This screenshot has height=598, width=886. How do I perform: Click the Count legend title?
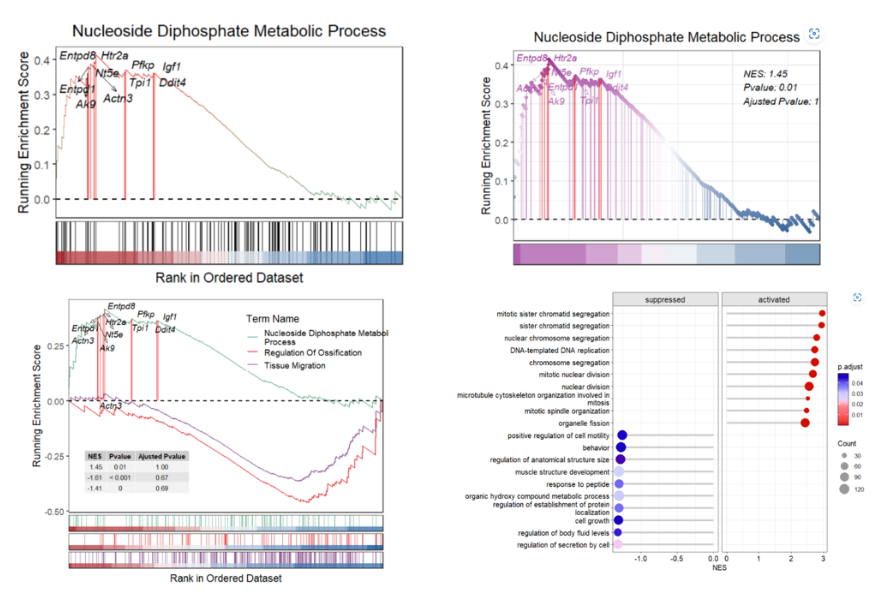(846, 444)
